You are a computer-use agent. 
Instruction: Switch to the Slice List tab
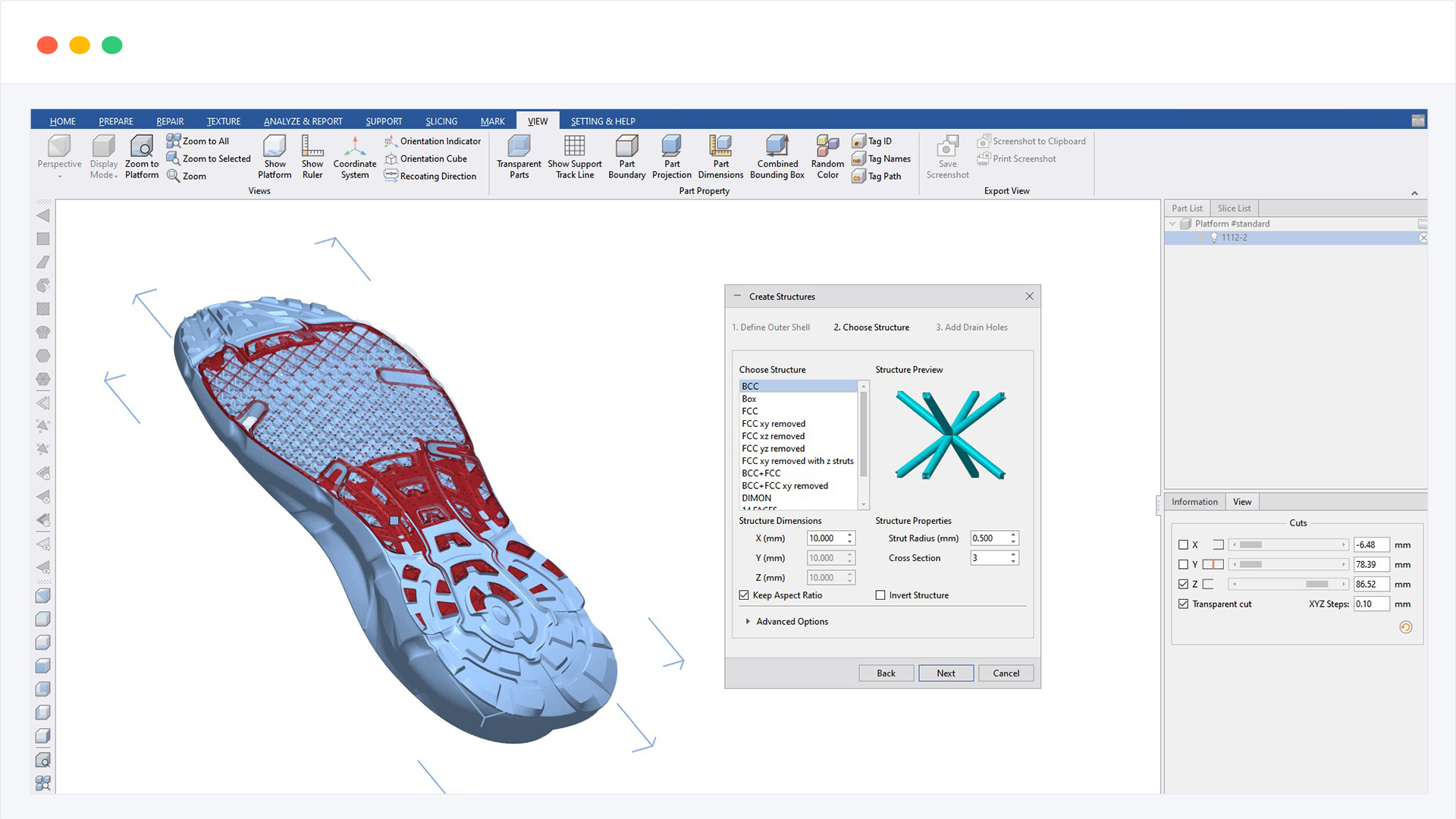[x=1234, y=209]
